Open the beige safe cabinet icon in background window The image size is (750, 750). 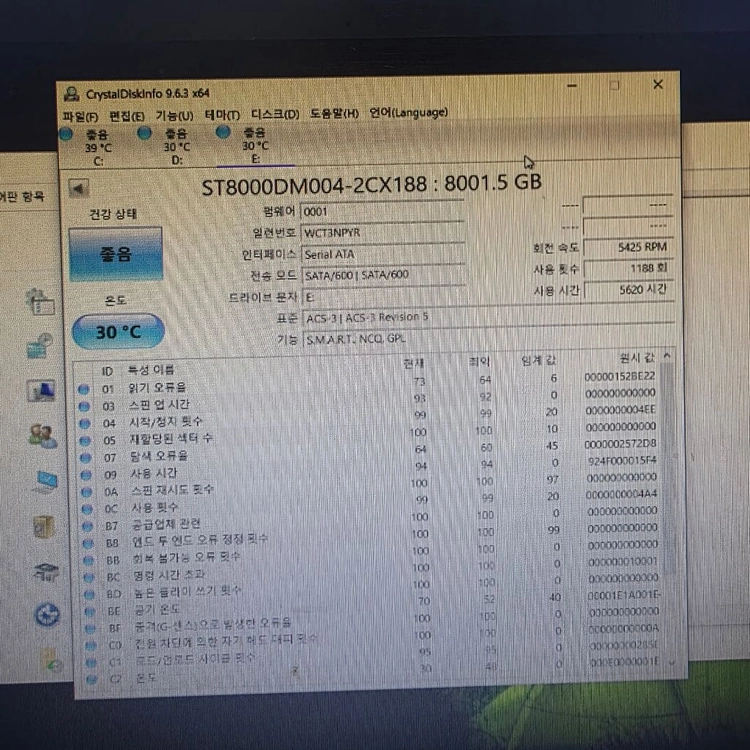point(44,527)
